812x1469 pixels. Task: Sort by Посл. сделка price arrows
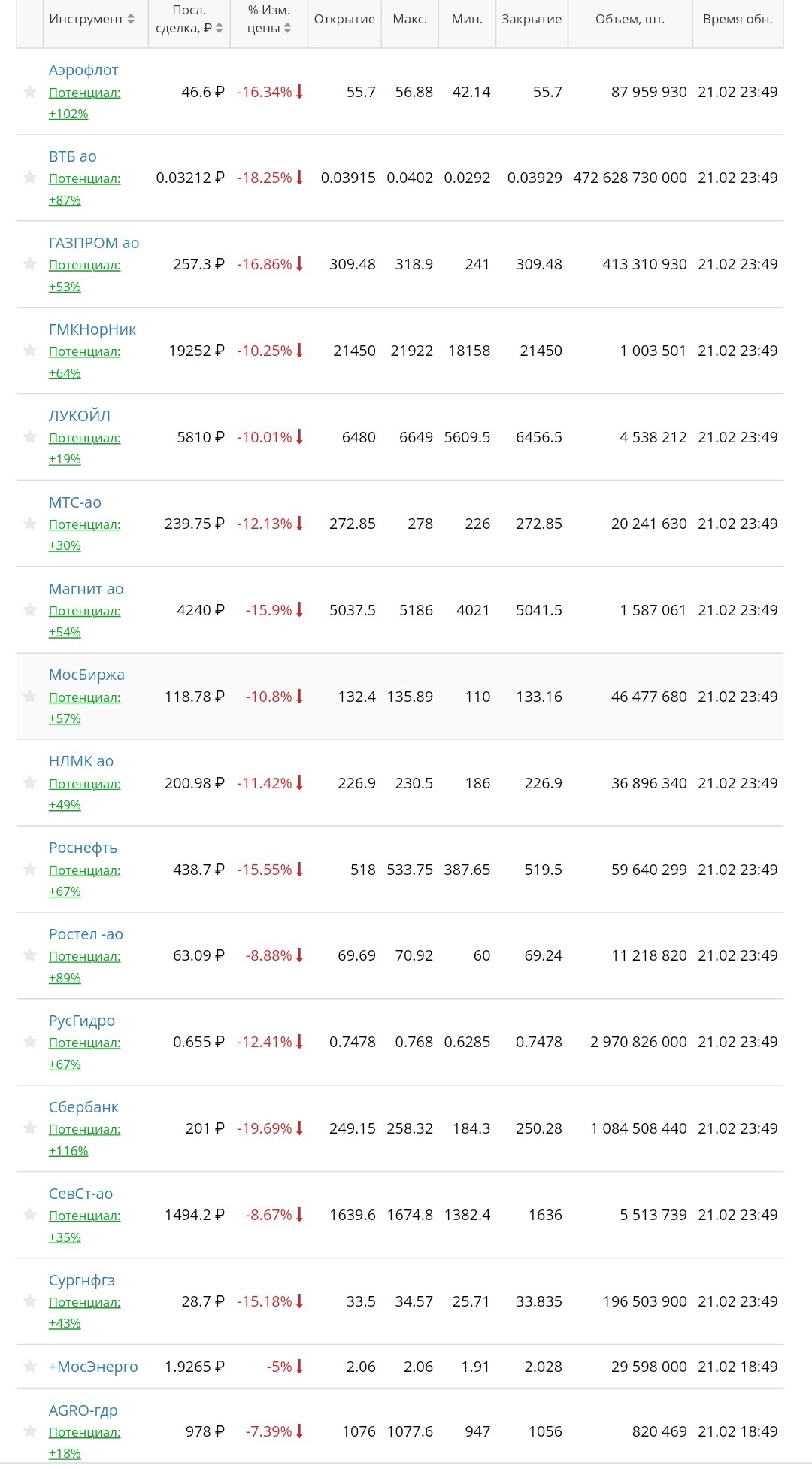point(219,28)
